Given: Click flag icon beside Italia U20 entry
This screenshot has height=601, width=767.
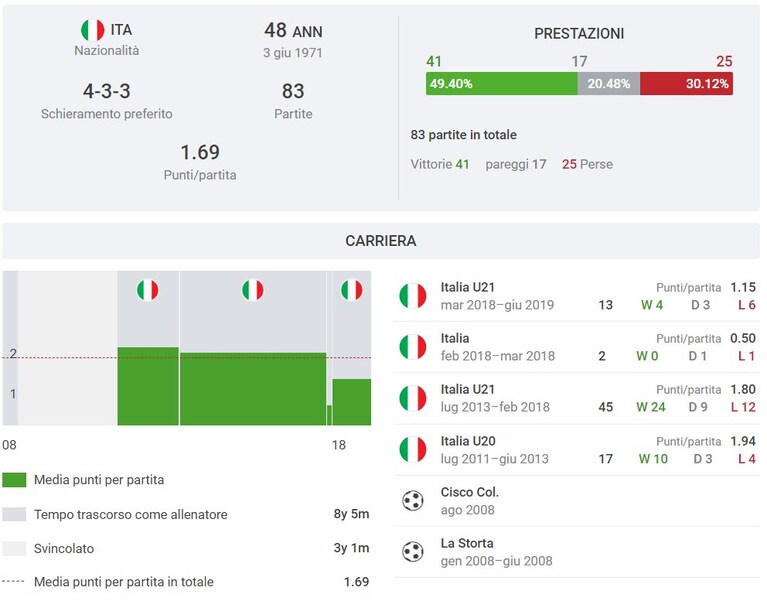Looking at the screenshot, I should [x=412, y=449].
